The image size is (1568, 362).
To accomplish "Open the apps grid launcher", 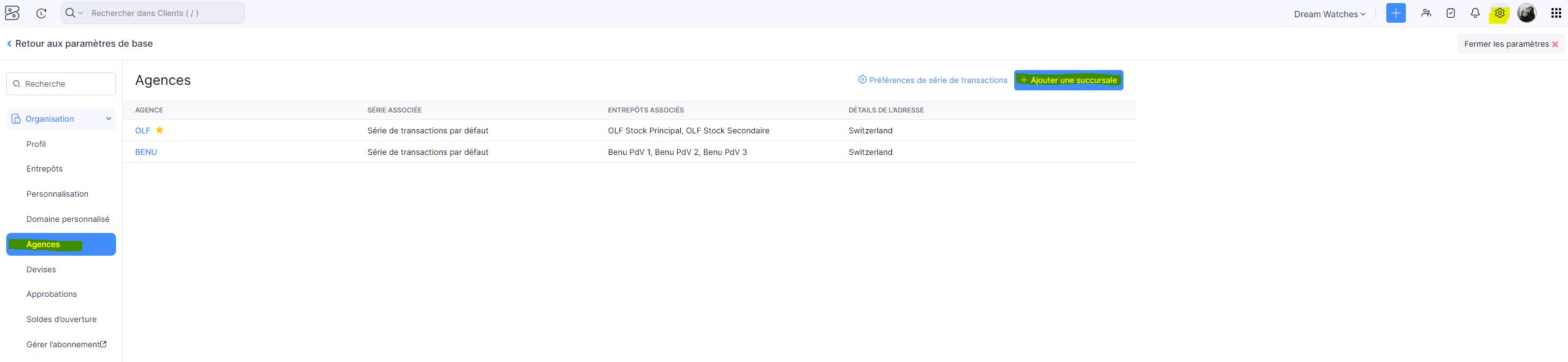I will pyautogui.click(x=1556, y=13).
